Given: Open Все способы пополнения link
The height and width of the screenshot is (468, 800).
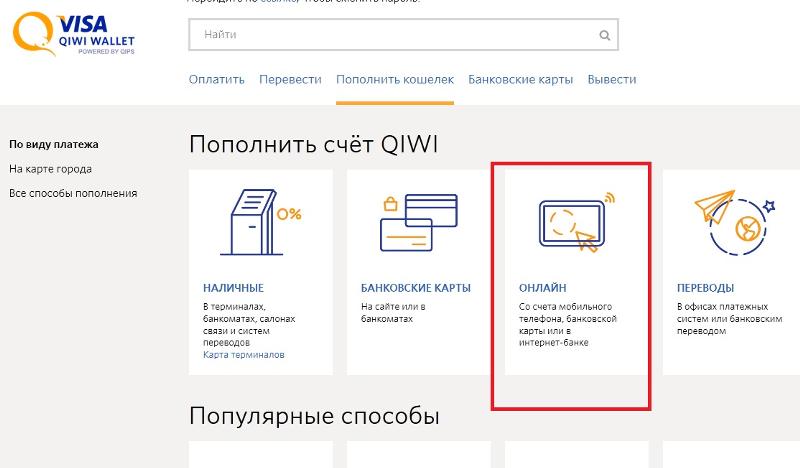Looking at the screenshot, I should [x=73, y=193].
